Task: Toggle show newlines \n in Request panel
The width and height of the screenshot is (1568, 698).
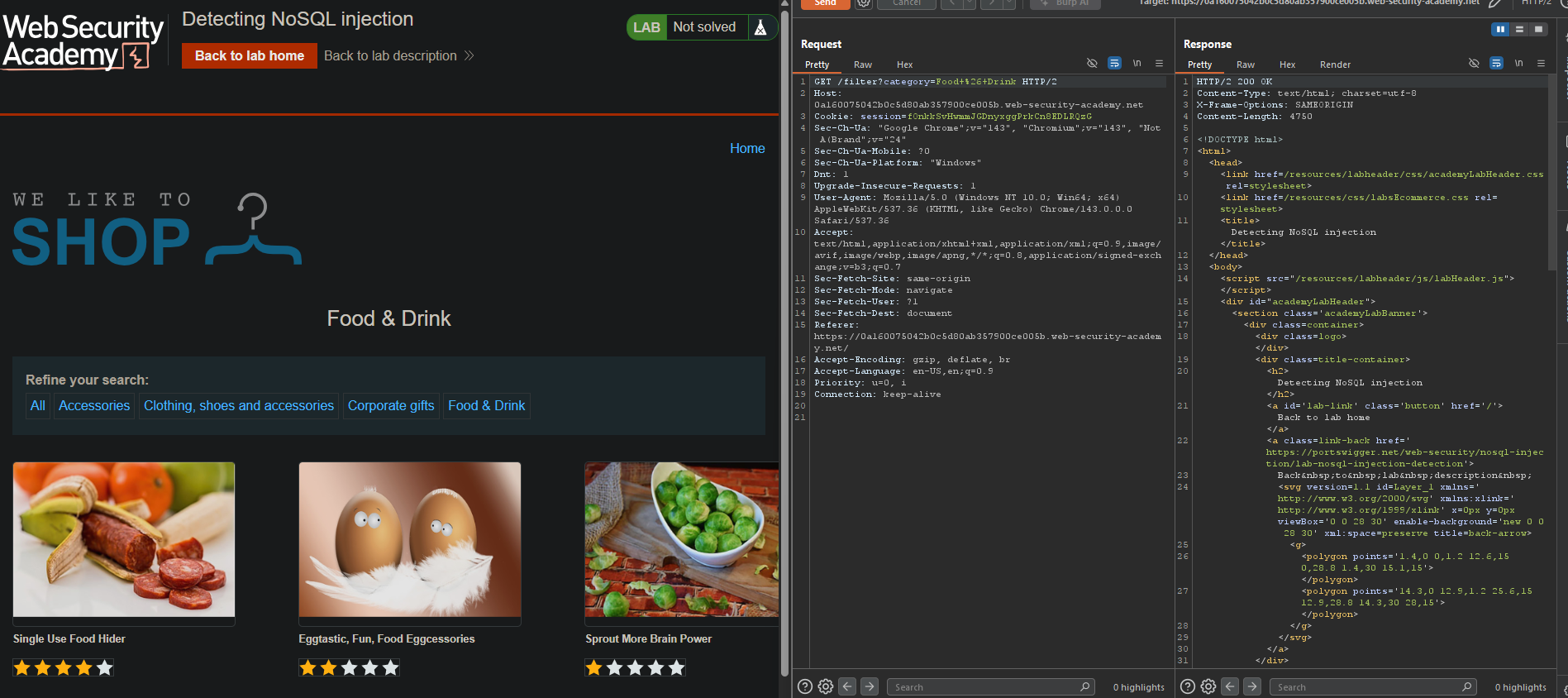Action: (1137, 64)
